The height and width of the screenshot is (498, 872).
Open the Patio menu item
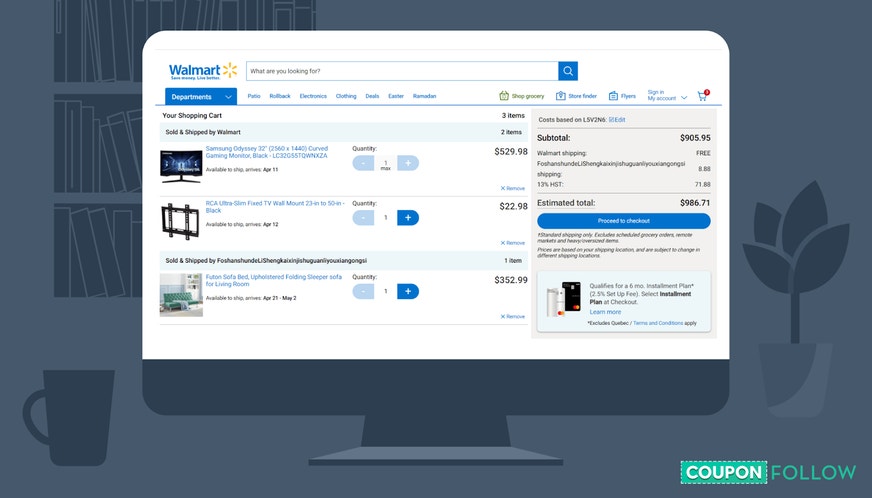click(254, 96)
